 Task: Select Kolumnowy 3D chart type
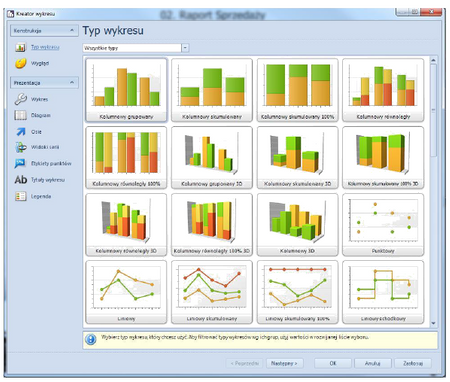tap(297, 225)
